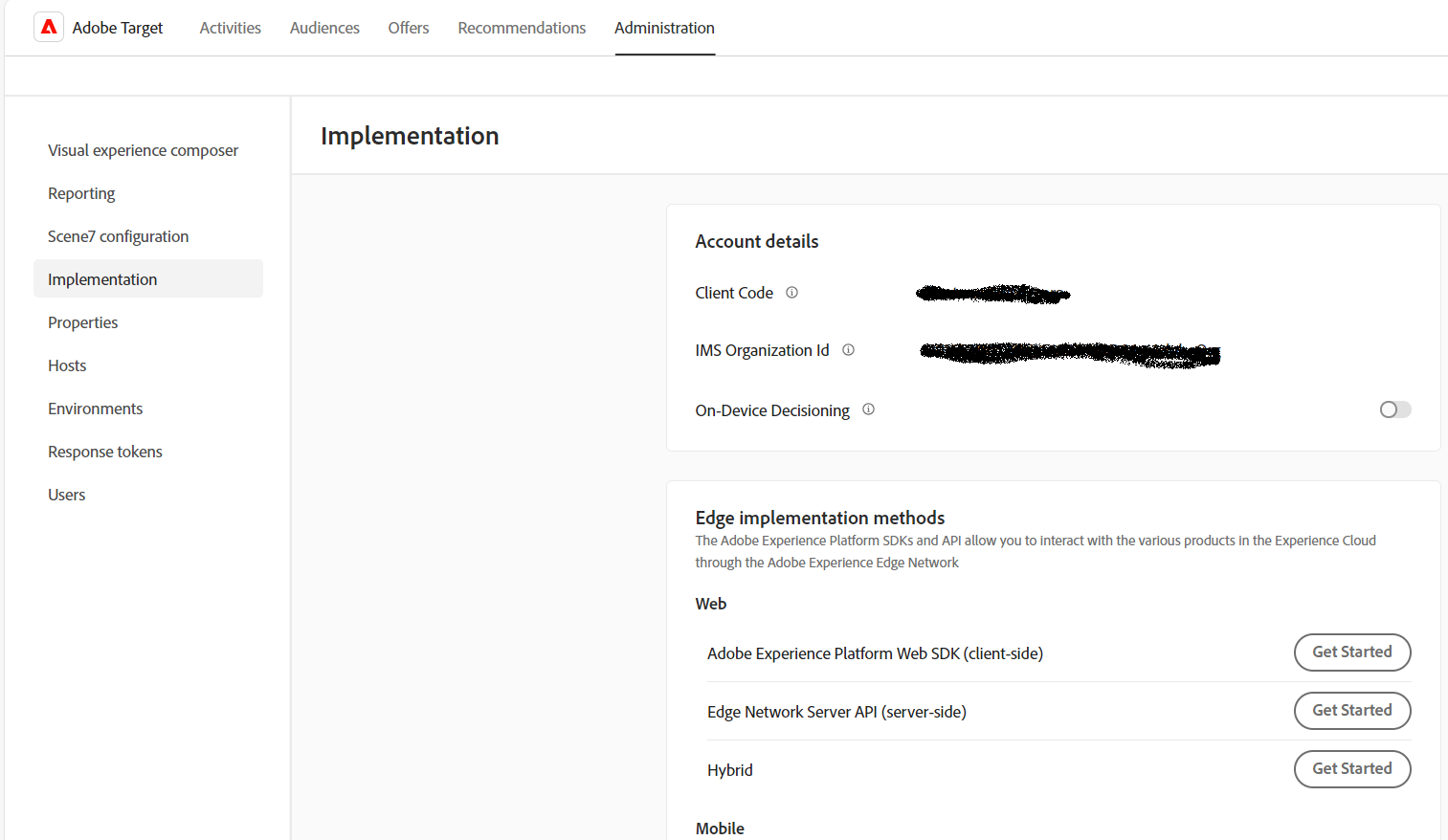Image resolution: width=1448 pixels, height=840 pixels.
Task: Get Started with Hybrid method
Action: click(1352, 769)
